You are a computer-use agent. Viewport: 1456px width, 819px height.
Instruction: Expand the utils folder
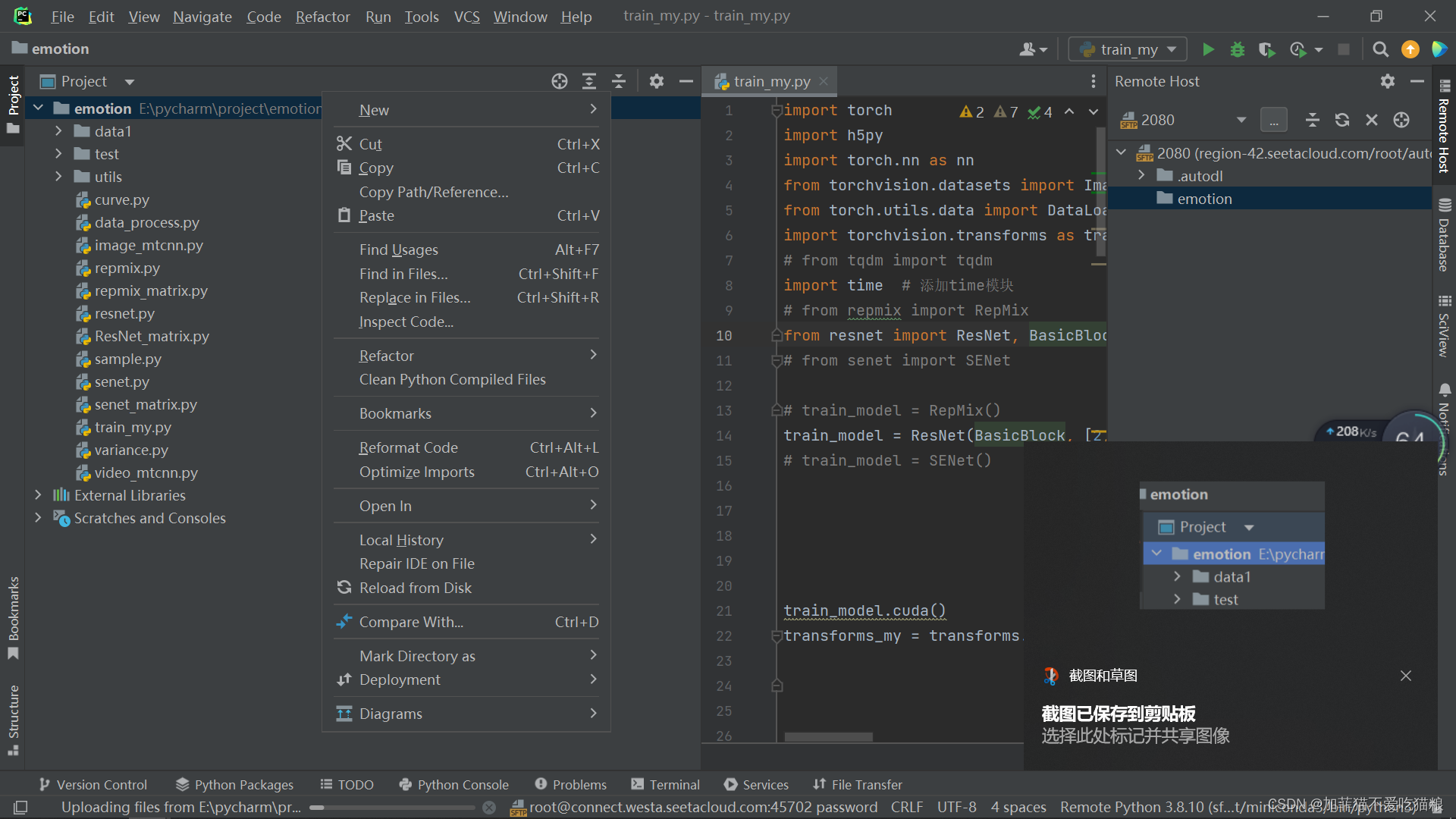coord(58,177)
